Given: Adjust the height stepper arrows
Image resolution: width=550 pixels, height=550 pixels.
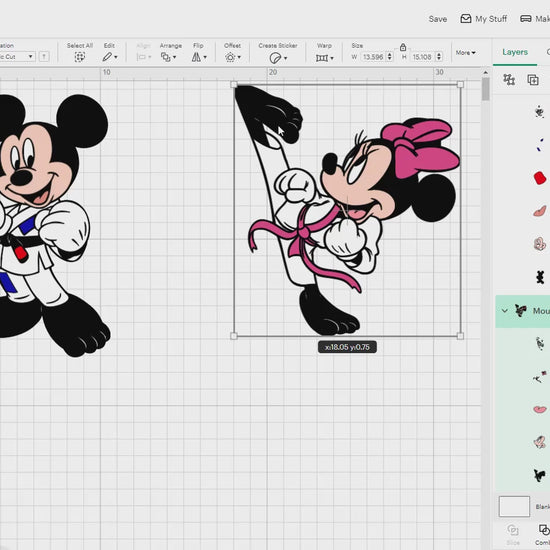Looking at the screenshot, I should (x=438, y=57).
